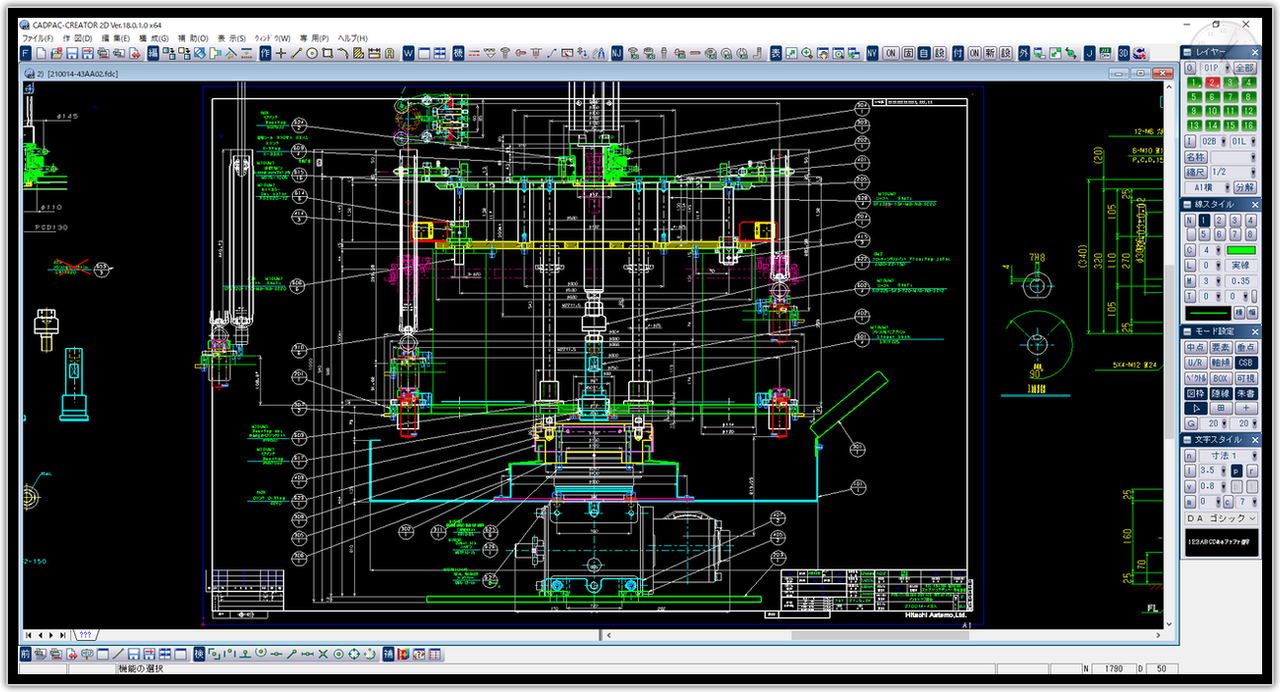1280x692 pixels.
Task: Click the '???' sheet tab
Action: pyautogui.click(x=85, y=635)
